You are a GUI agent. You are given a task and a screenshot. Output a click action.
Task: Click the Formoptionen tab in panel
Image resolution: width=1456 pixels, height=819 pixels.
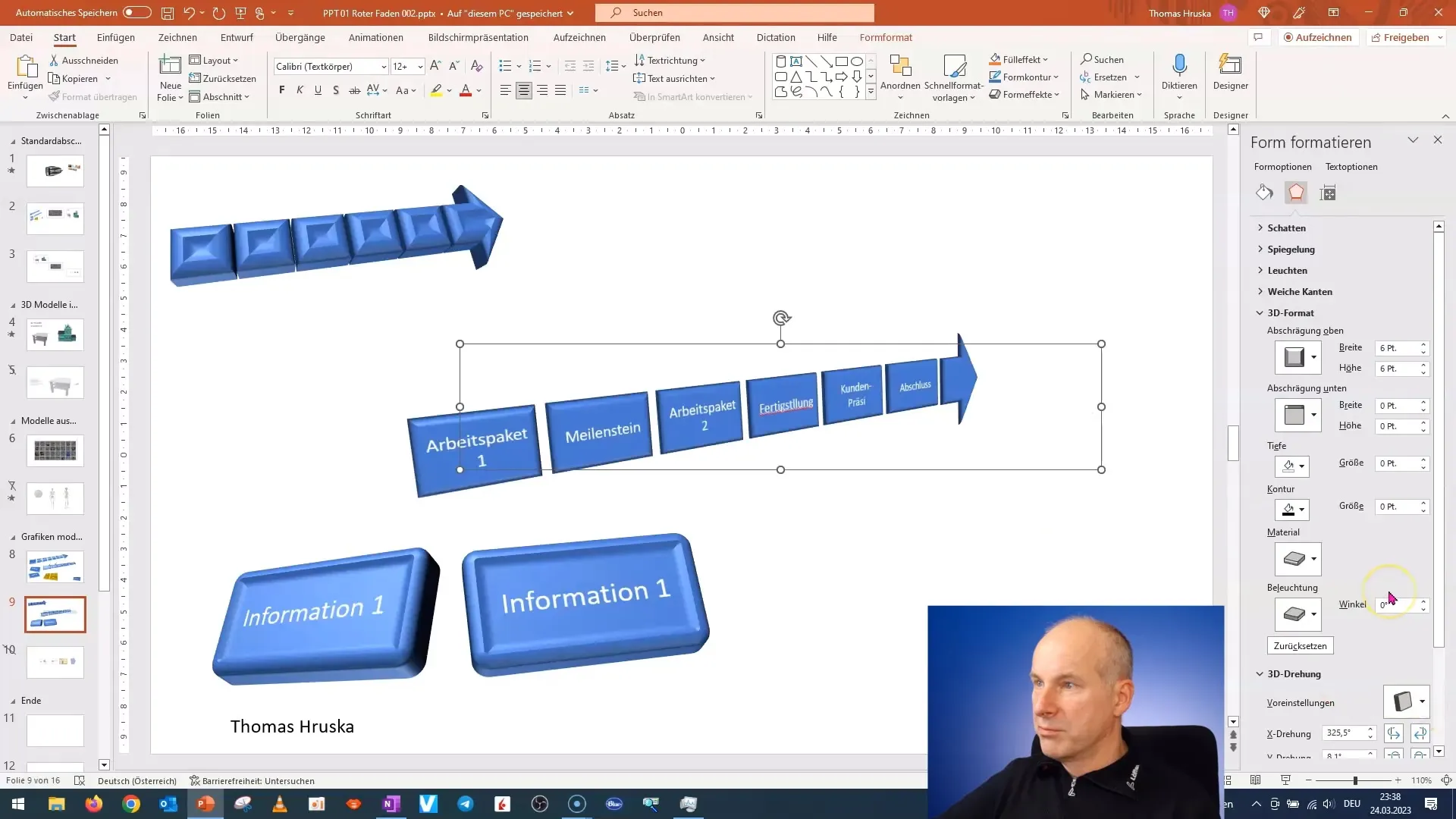pyautogui.click(x=1283, y=166)
